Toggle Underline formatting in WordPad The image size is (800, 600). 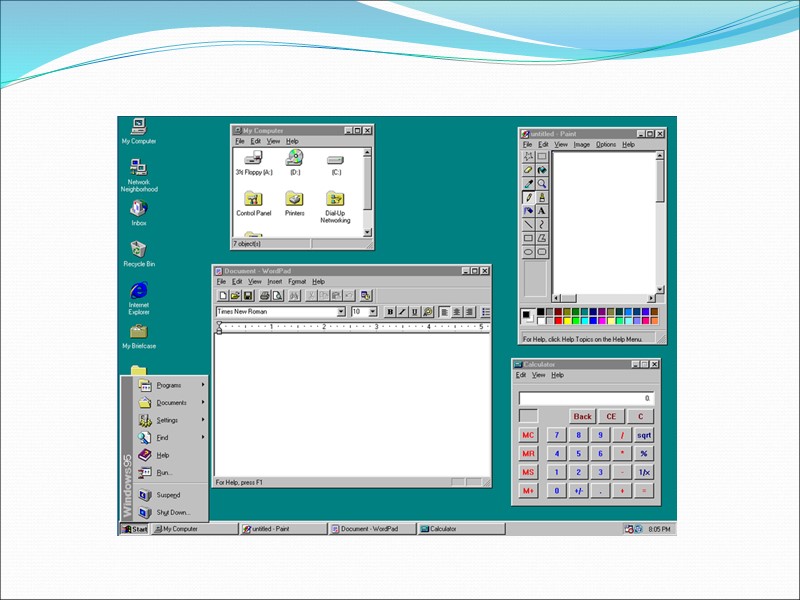click(x=415, y=312)
